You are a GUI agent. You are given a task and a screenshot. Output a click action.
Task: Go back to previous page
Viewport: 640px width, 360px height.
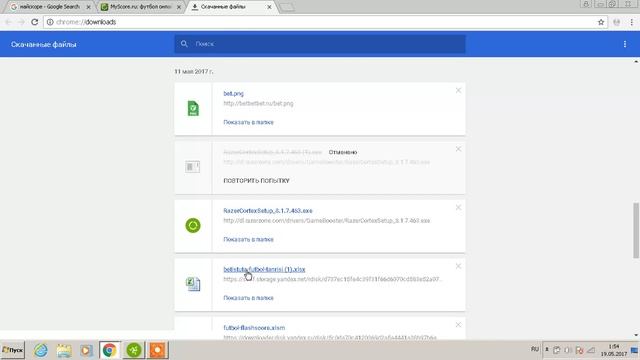9,22
